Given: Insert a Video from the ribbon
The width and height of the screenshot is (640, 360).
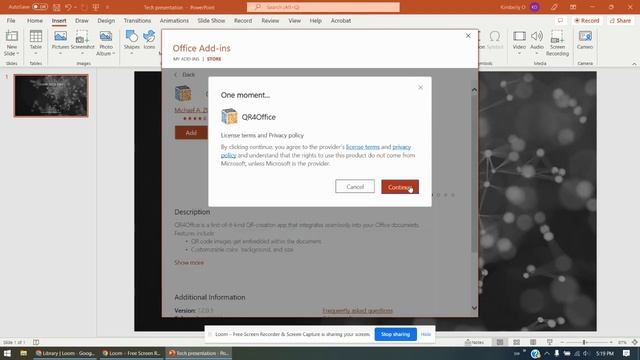Looking at the screenshot, I should coord(519,37).
